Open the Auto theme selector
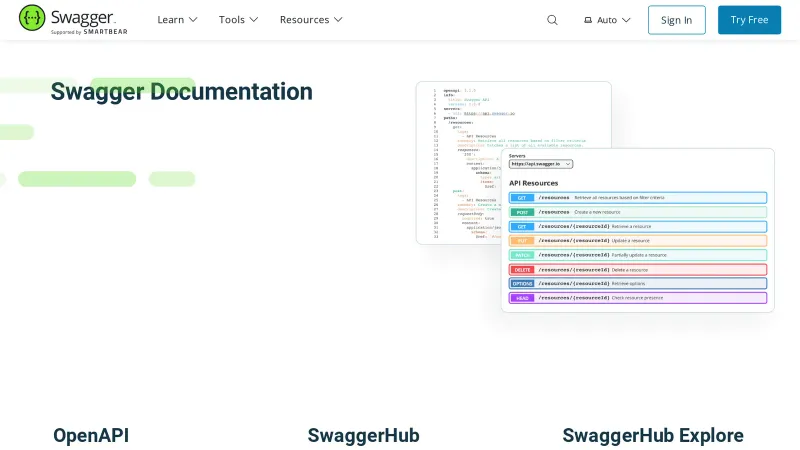The width and height of the screenshot is (800, 450). click(608, 20)
